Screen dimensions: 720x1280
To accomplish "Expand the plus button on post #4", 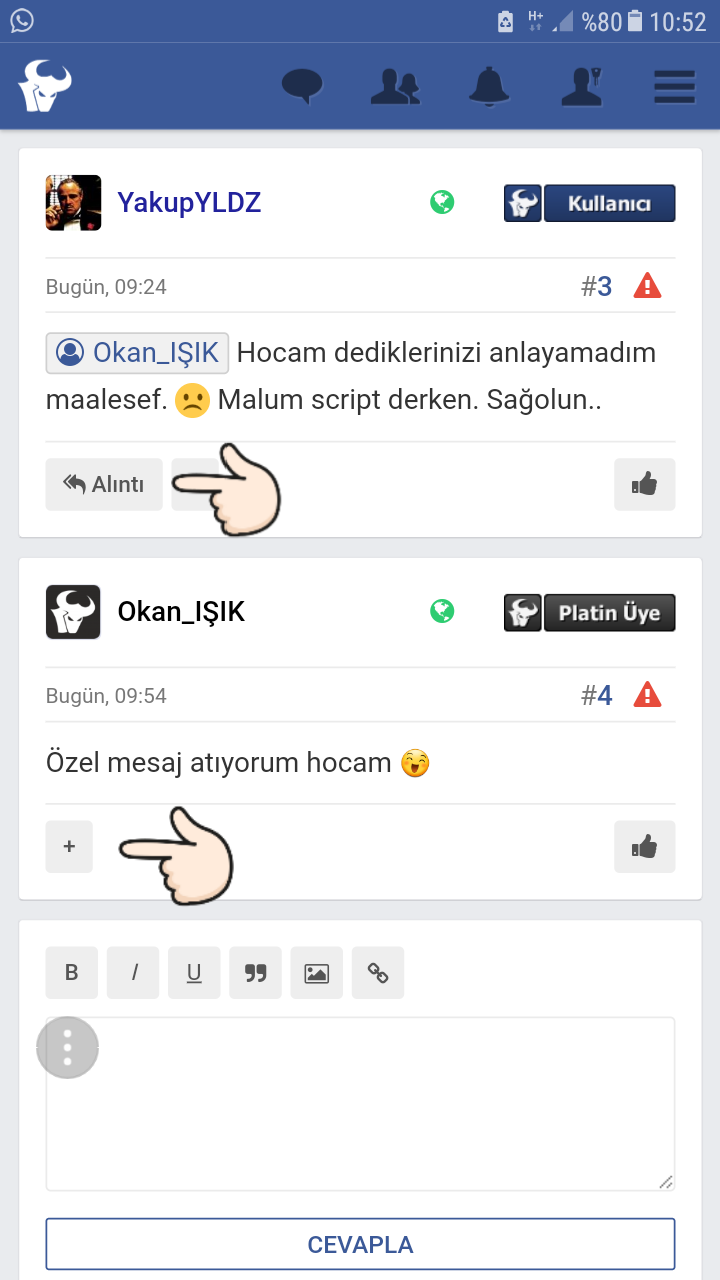I will (x=69, y=847).
